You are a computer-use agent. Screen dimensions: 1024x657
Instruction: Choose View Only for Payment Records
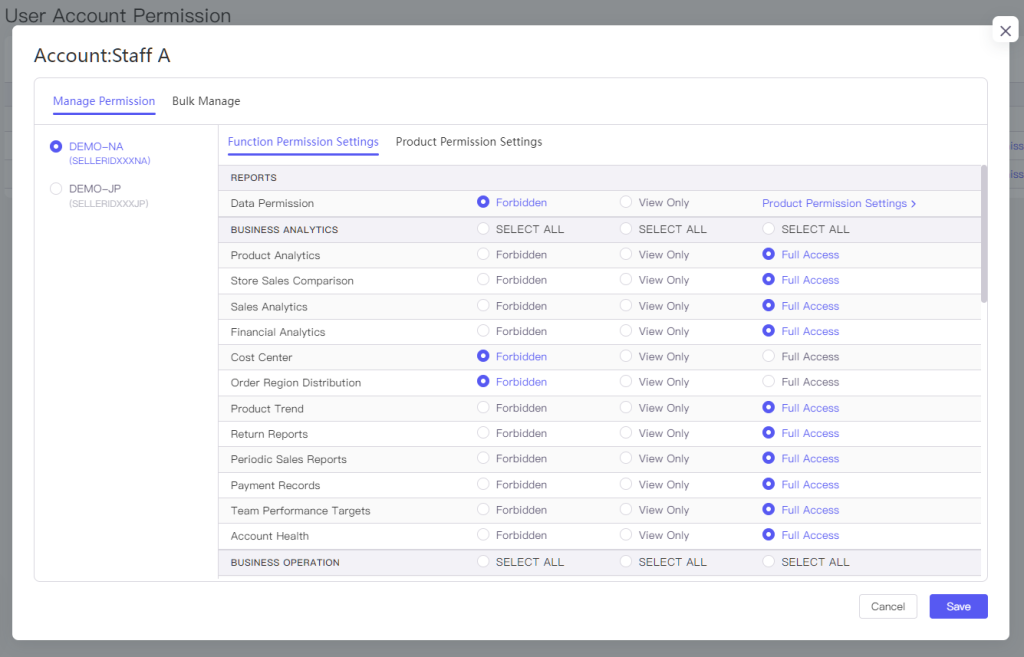[x=626, y=484]
